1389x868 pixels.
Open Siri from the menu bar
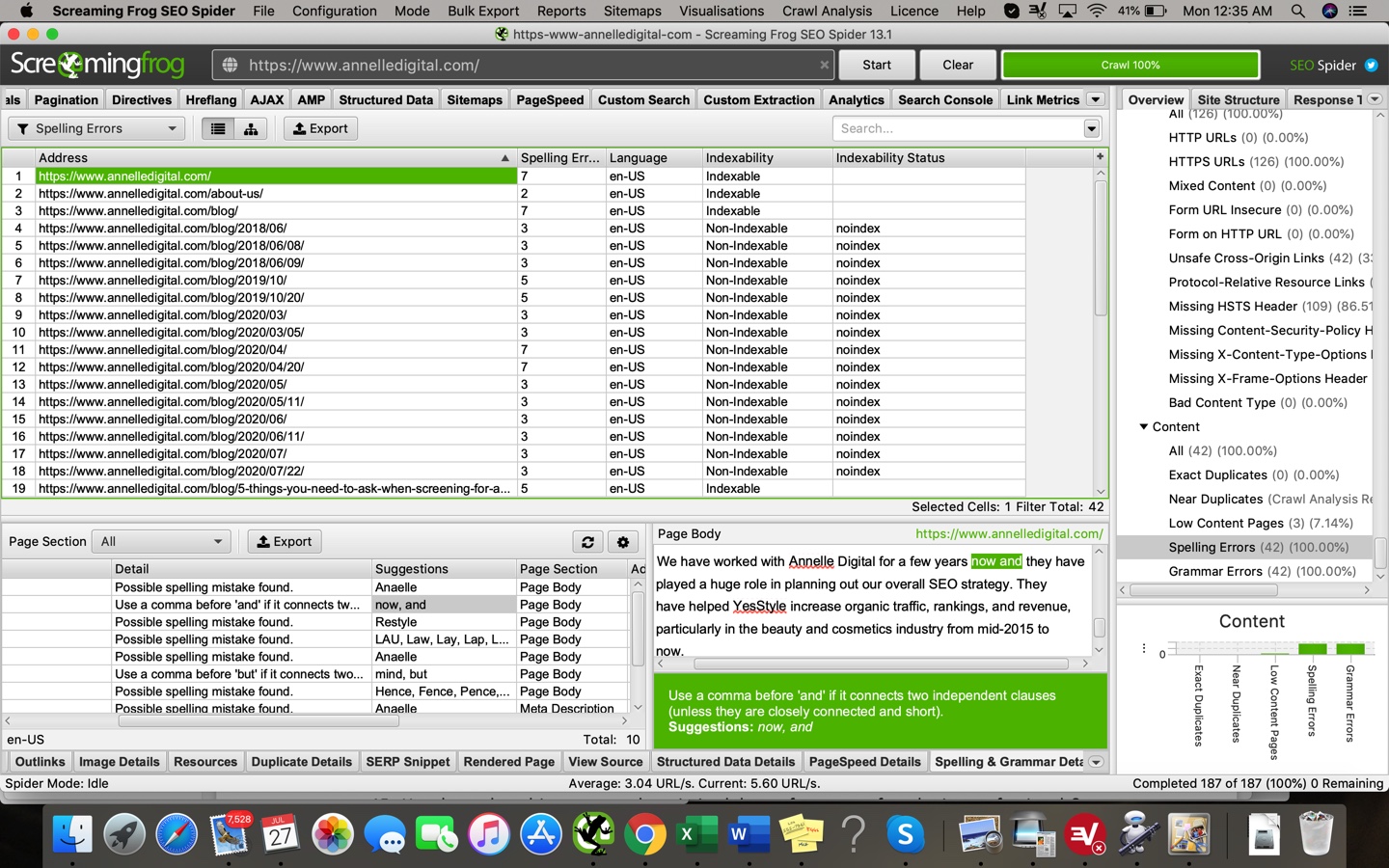point(1329,11)
